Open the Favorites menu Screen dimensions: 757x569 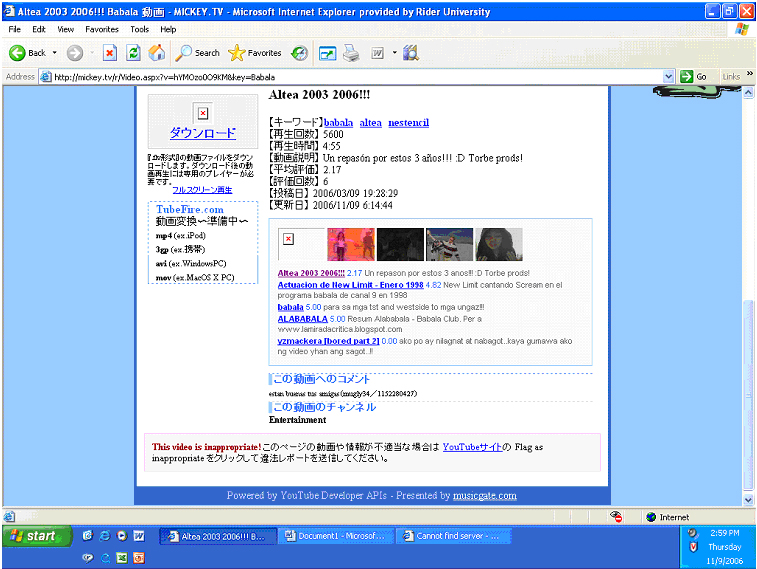click(102, 29)
